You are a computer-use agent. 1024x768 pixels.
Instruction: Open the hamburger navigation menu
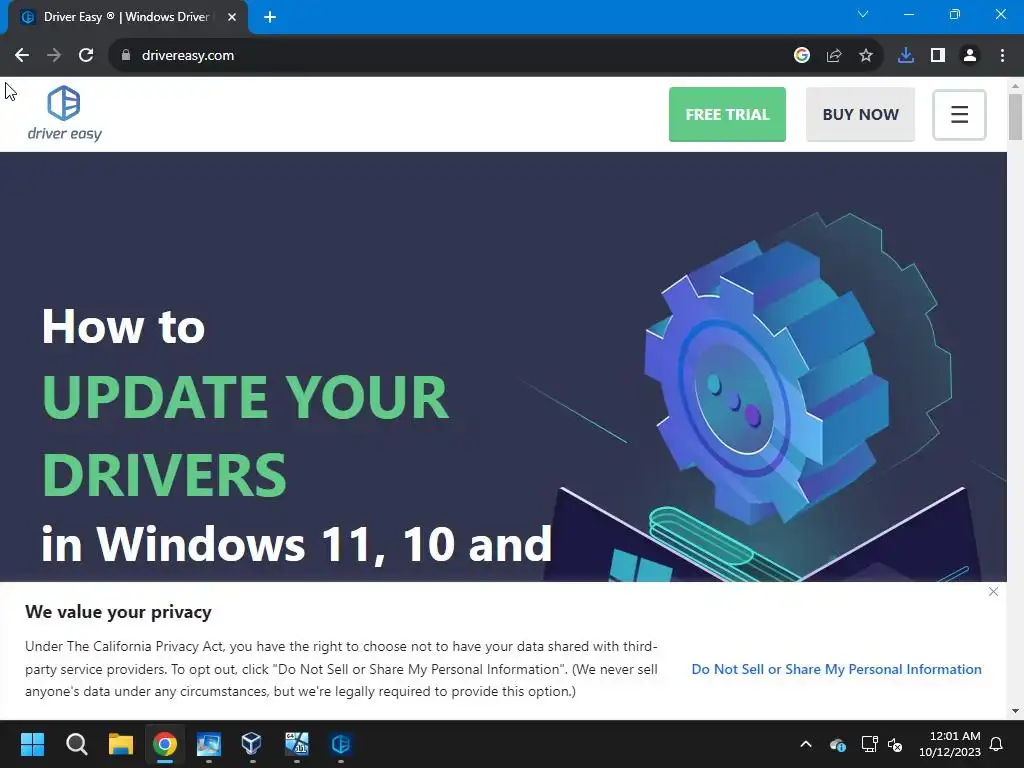(959, 115)
